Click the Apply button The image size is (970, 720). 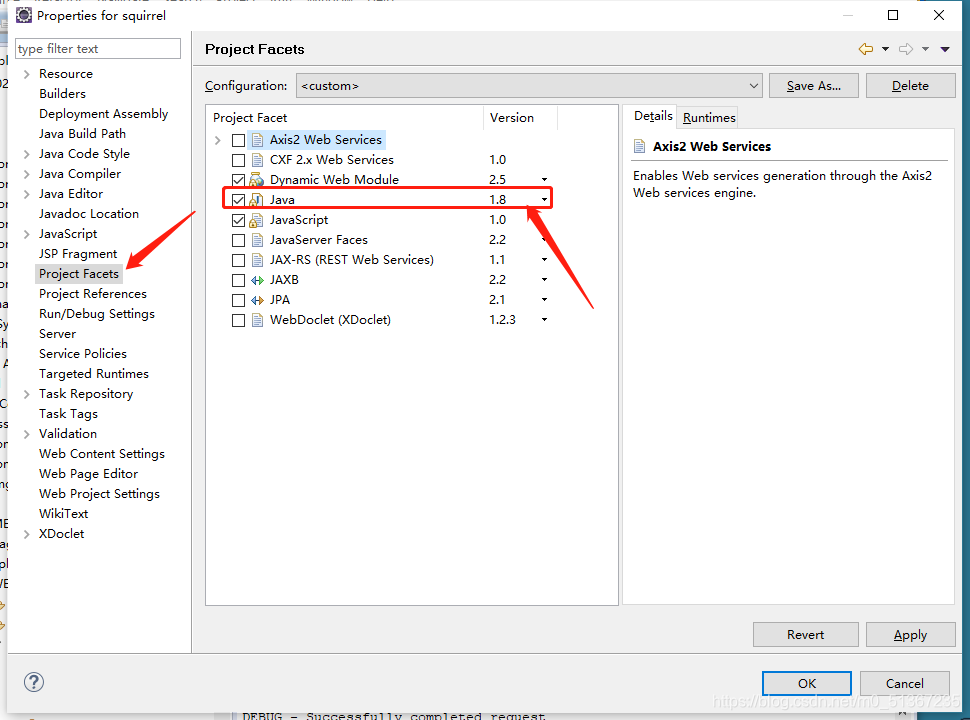pyautogui.click(x=910, y=635)
